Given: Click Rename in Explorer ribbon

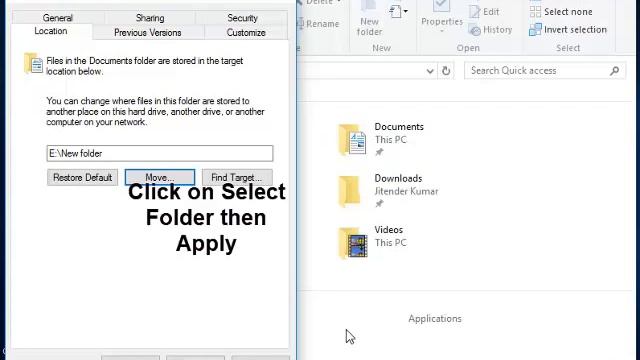Looking at the screenshot, I should tap(318, 24).
